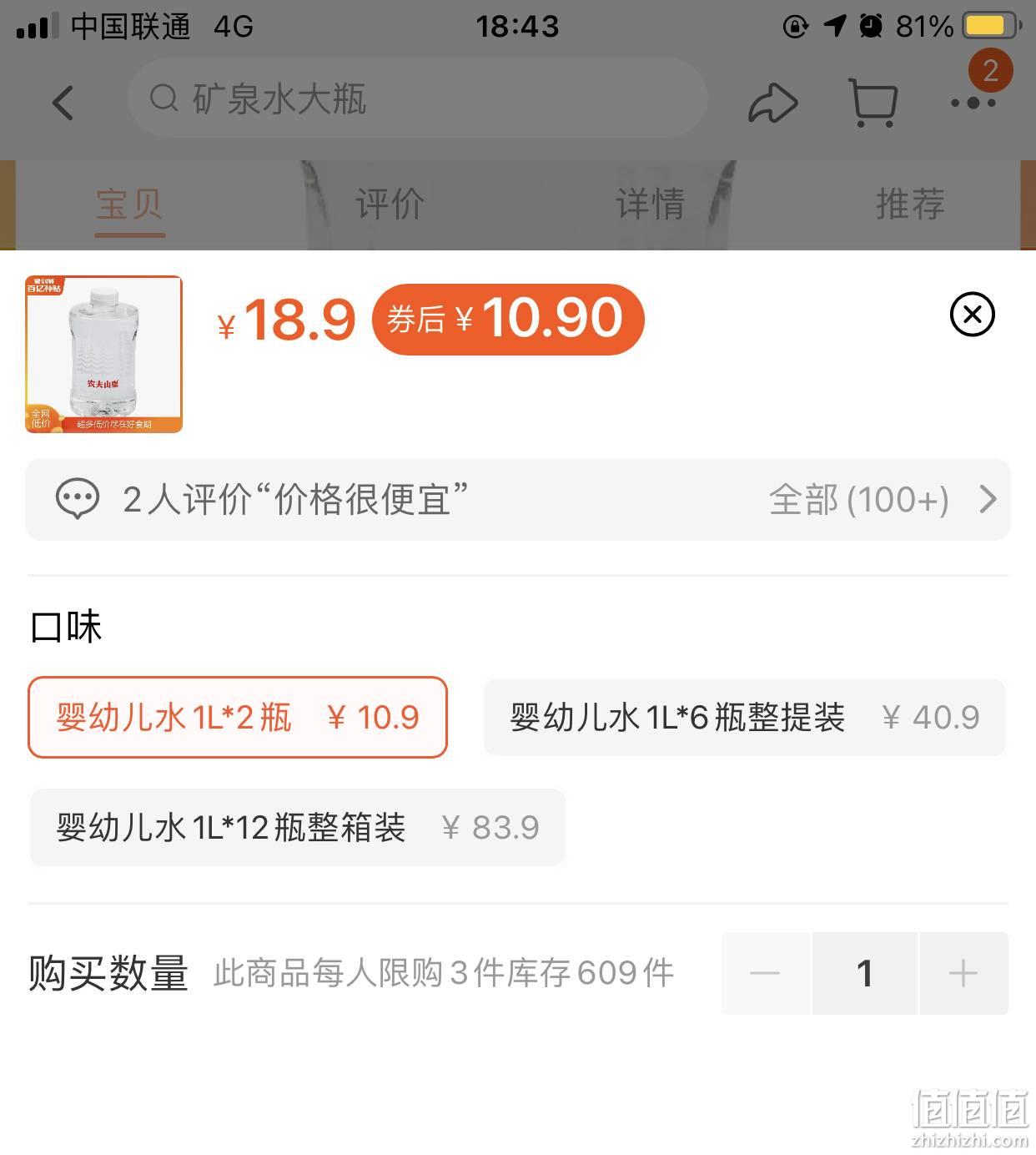Open 全部(100+) reviews link

coord(858,500)
